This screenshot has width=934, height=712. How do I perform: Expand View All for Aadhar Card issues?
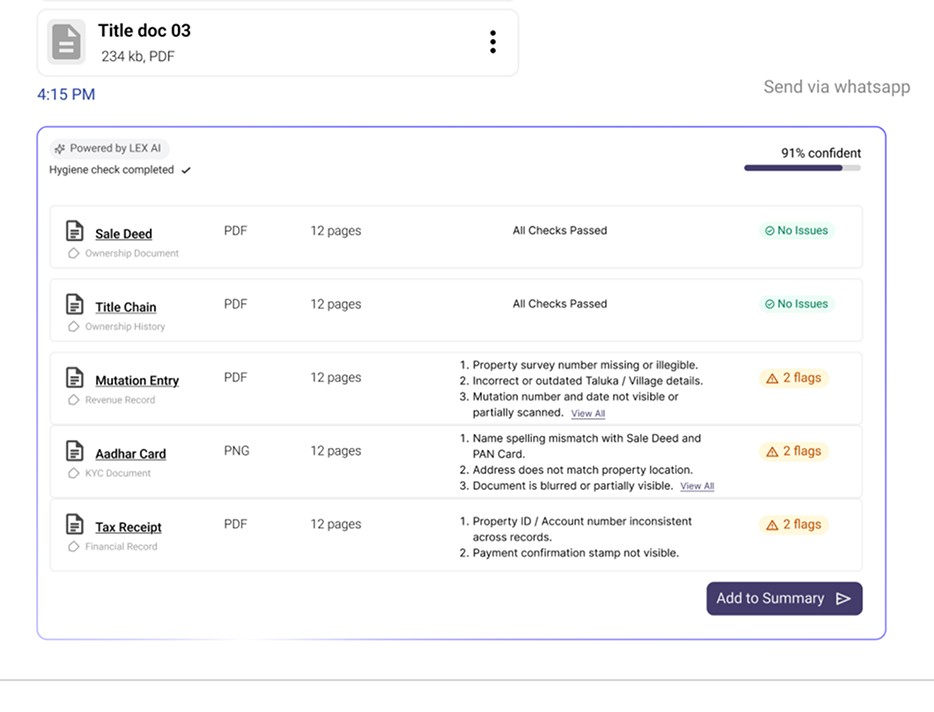[x=697, y=486]
